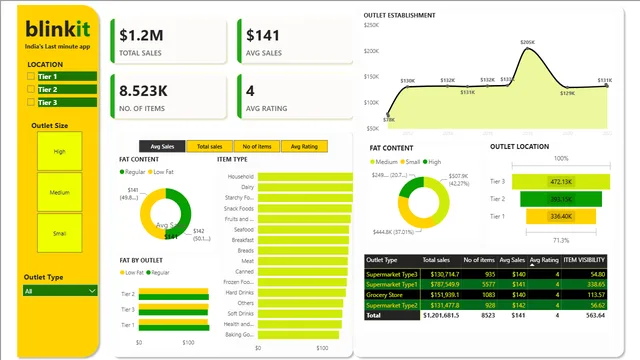The image size is (640, 360).
Task: Click the $205K peak point on establishment chart
Action: point(527,49)
